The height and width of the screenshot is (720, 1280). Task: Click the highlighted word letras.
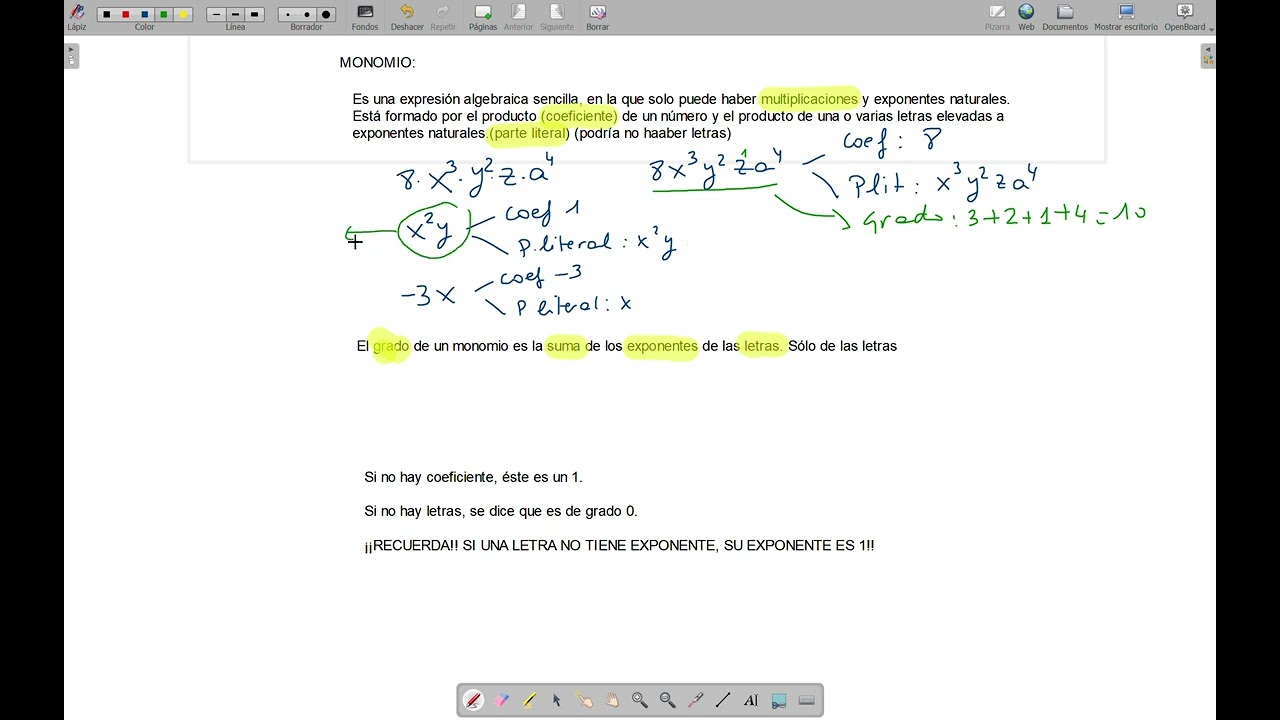[763, 346]
